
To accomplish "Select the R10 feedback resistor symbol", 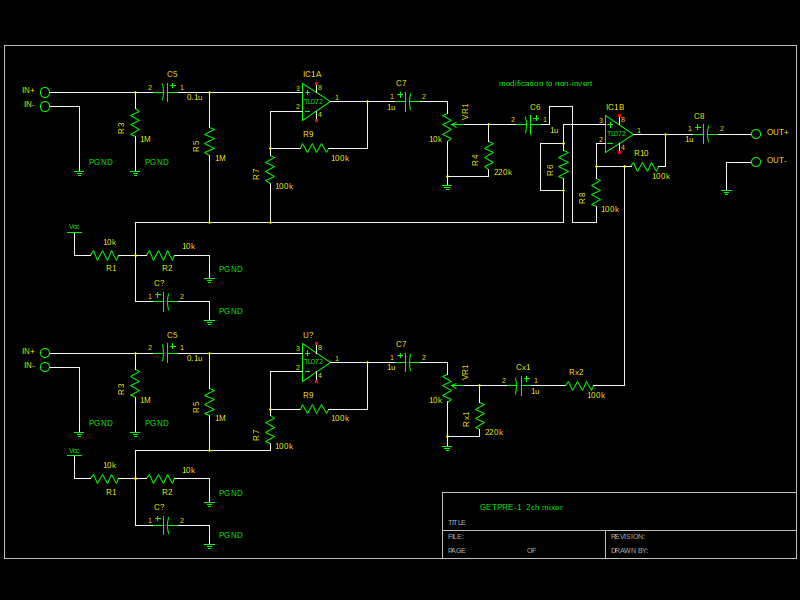I will click(x=644, y=167).
